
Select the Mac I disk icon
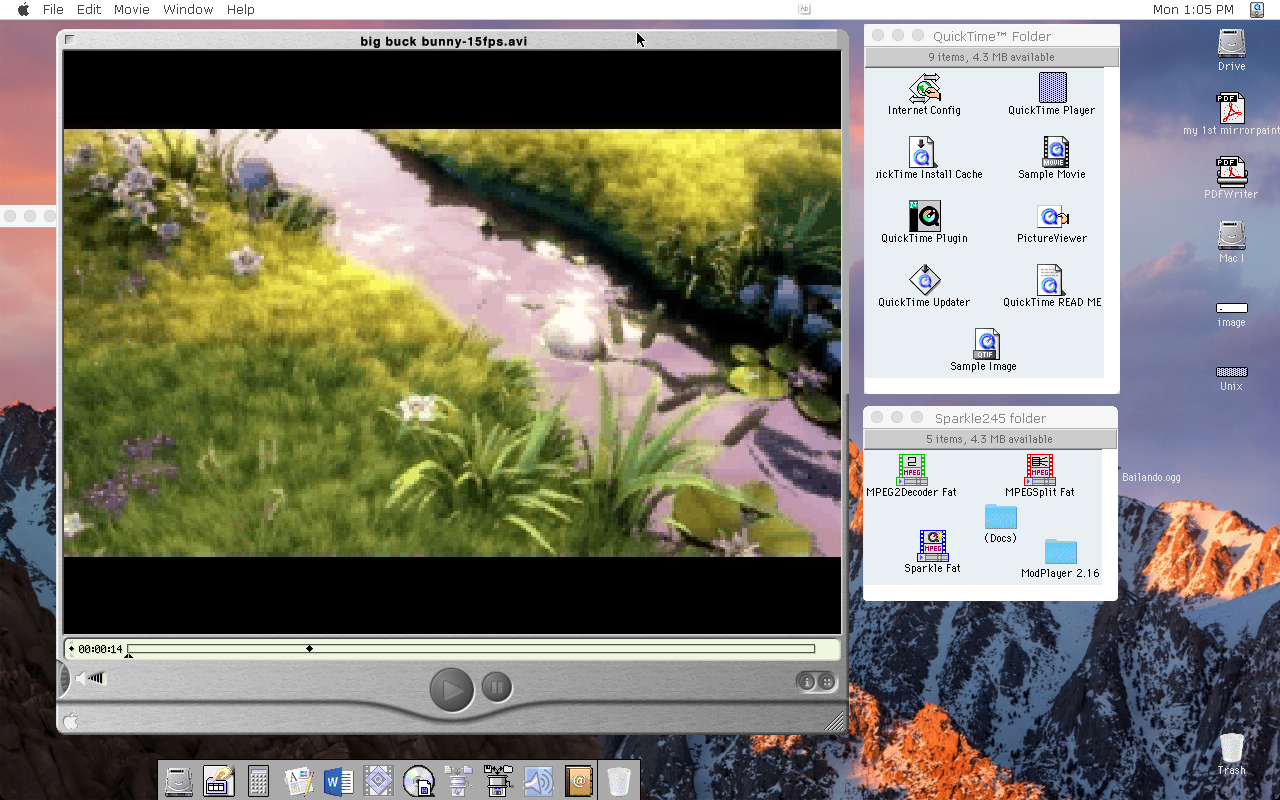tap(1232, 236)
